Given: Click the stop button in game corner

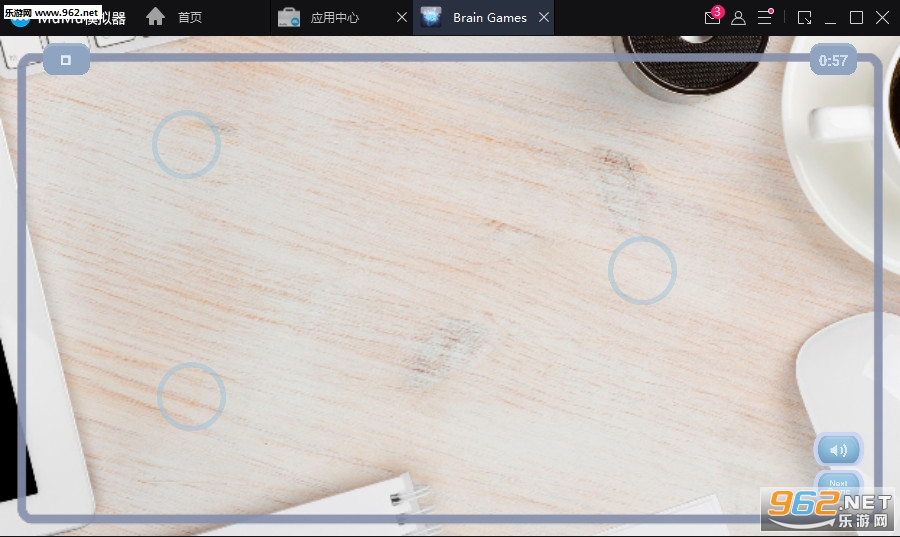Looking at the screenshot, I should click(66, 60).
